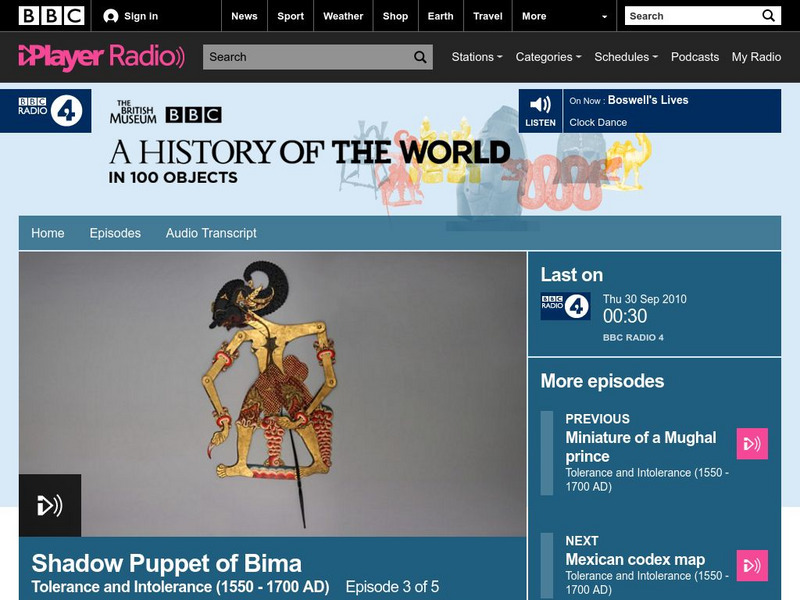Click the magnifier icon in BBC search
This screenshot has height=600, width=800.
[x=768, y=16]
